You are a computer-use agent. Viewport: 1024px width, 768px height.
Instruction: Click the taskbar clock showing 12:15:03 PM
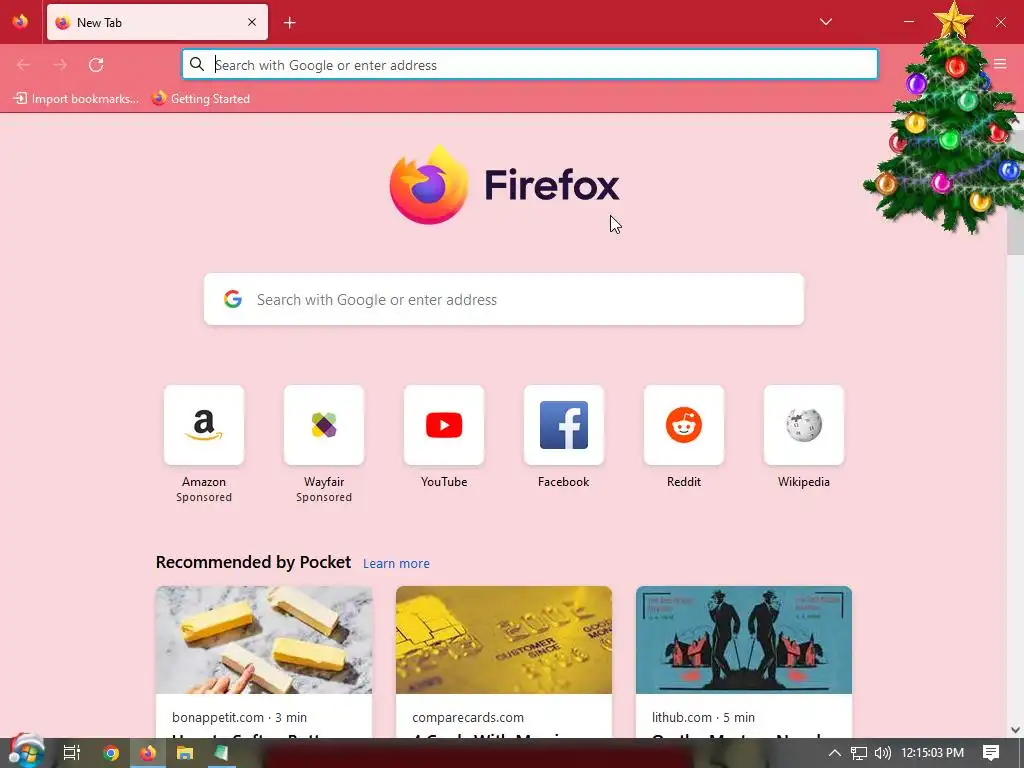coord(933,753)
